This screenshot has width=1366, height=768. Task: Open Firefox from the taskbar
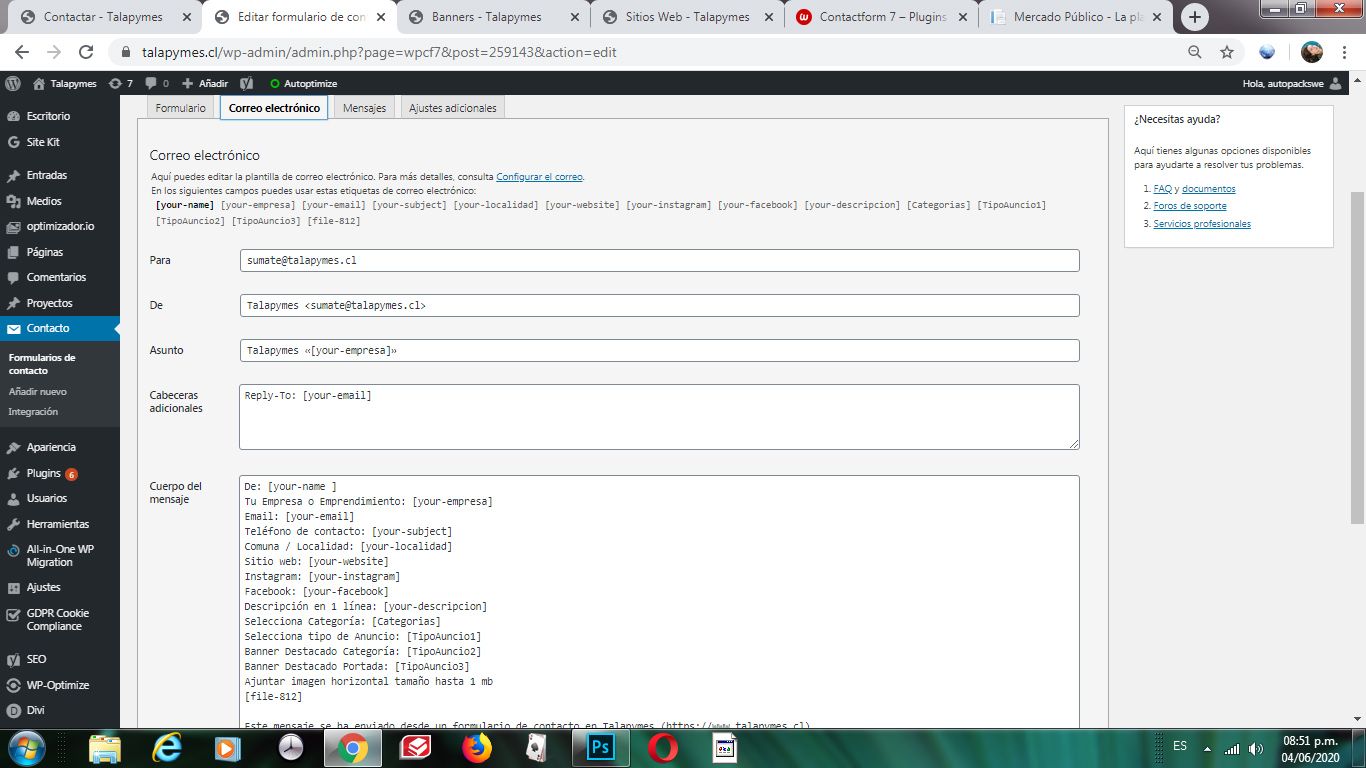click(x=477, y=748)
